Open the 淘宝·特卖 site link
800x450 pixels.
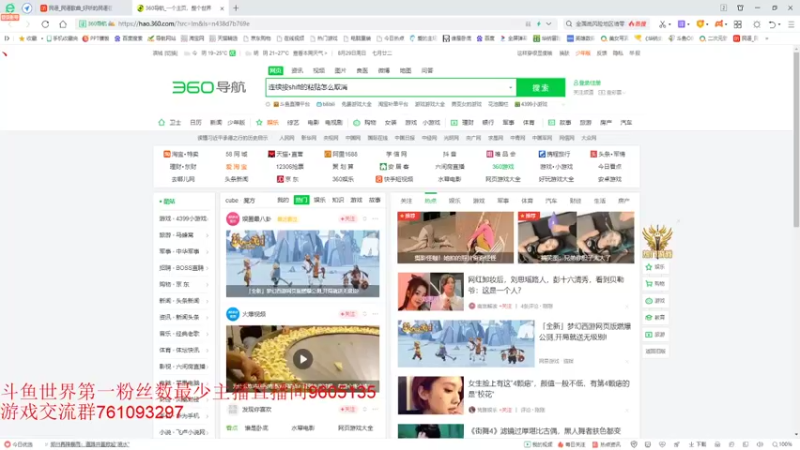[181, 154]
